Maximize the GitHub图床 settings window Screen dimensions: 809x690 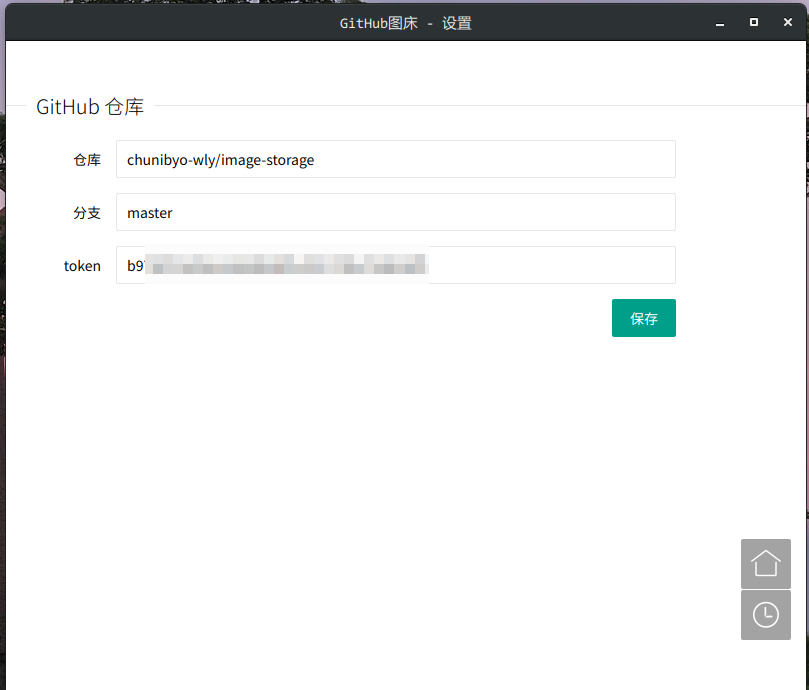click(754, 22)
